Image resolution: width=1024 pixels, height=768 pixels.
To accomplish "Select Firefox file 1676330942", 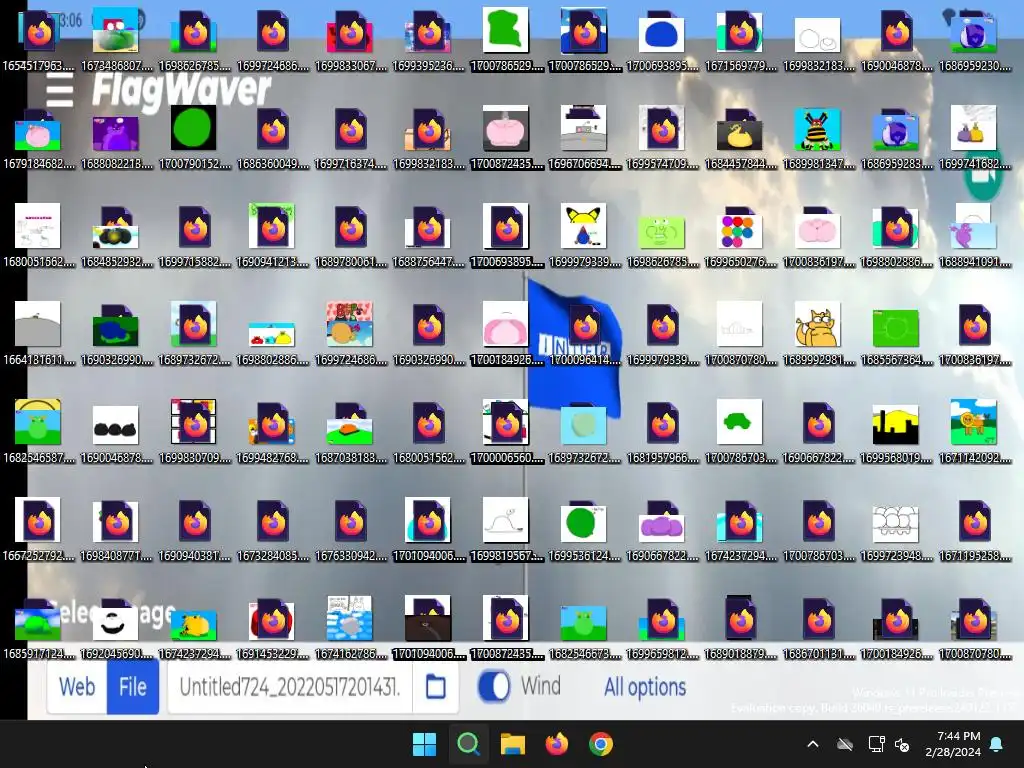I will pos(351,529).
